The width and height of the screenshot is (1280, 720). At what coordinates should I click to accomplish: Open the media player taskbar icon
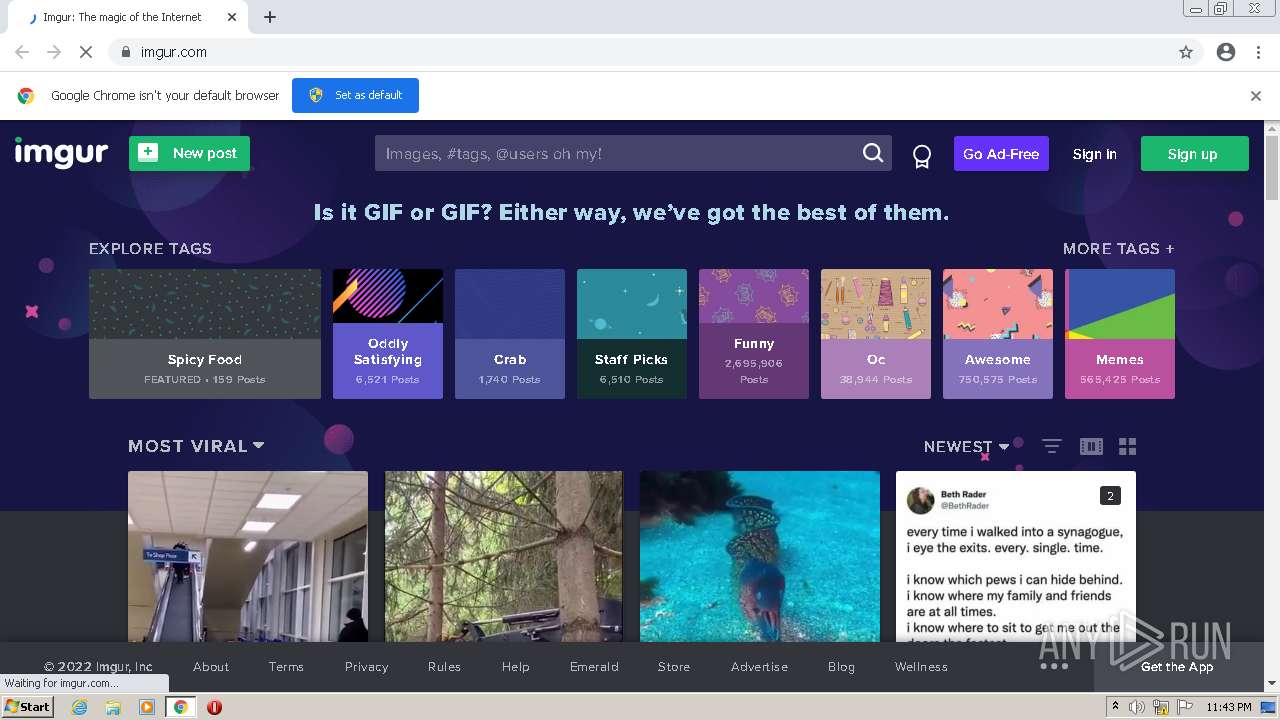pos(147,707)
